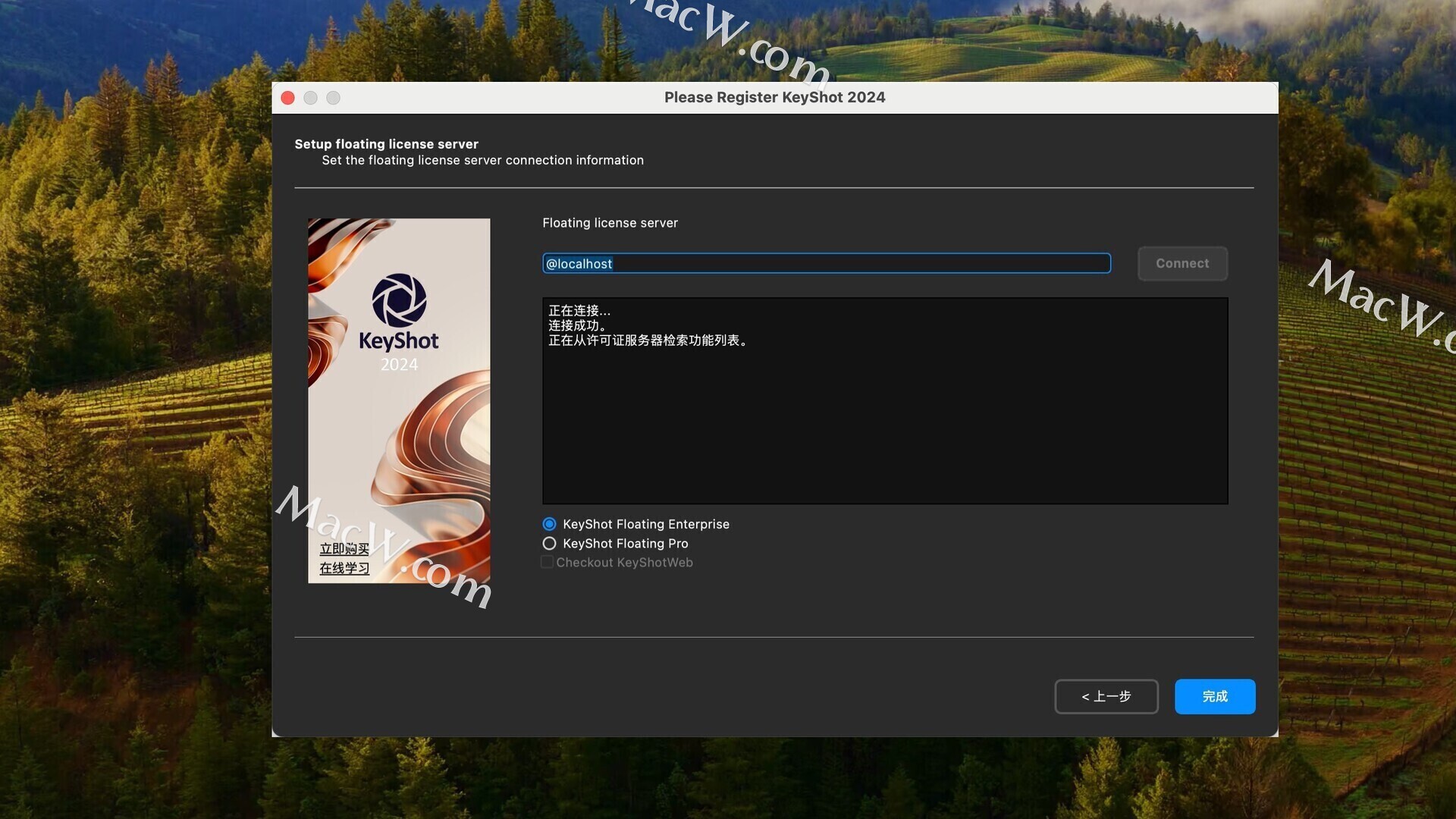Click the floating license server input field
Viewport: 1456px width, 819px height.
[827, 263]
